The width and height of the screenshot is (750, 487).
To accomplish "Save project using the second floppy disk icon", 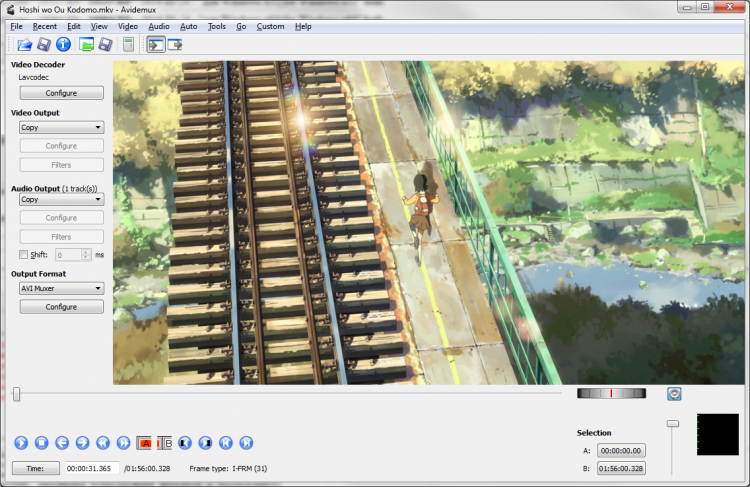I will [x=105, y=45].
